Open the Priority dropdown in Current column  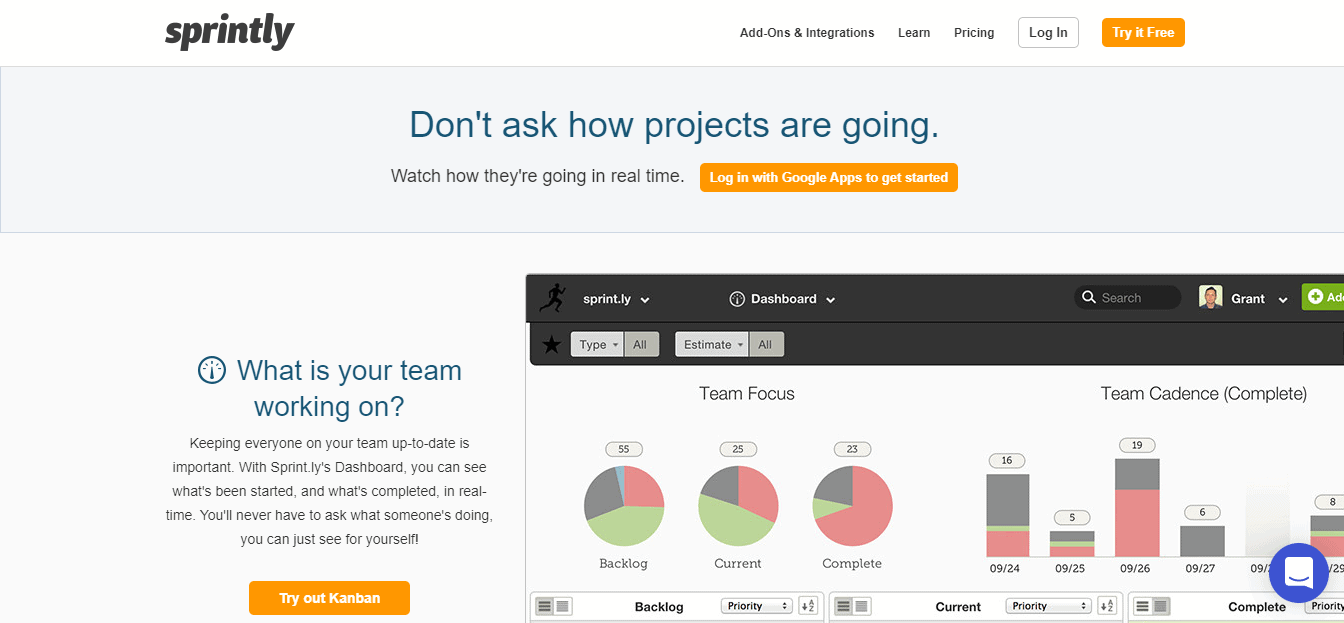(x=1049, y=606)
